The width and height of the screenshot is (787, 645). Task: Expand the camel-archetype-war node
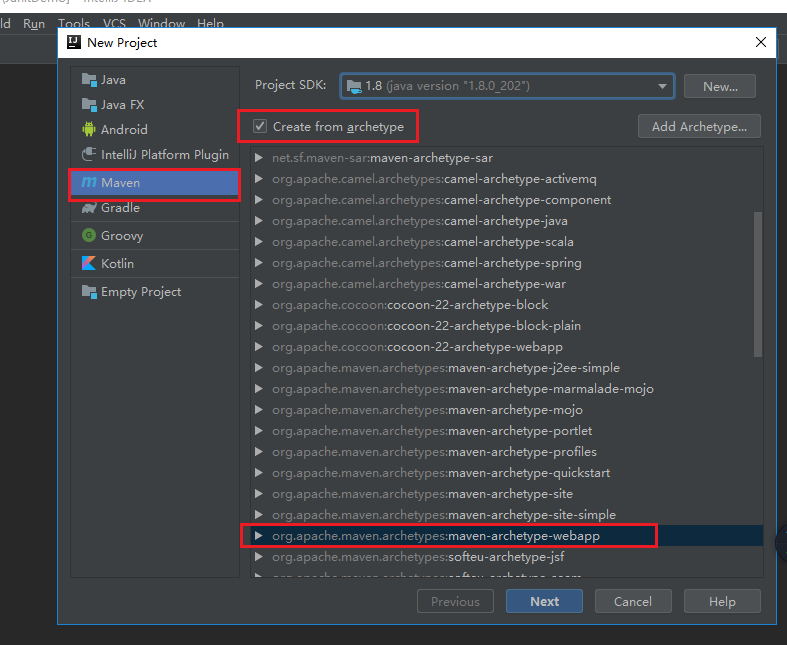pyautogui.click(x=258, y=284)
